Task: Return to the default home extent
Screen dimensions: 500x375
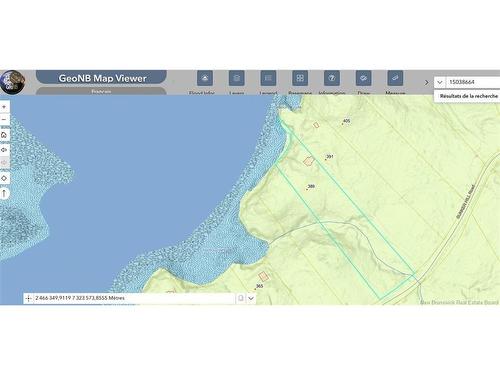Action: 4,135
